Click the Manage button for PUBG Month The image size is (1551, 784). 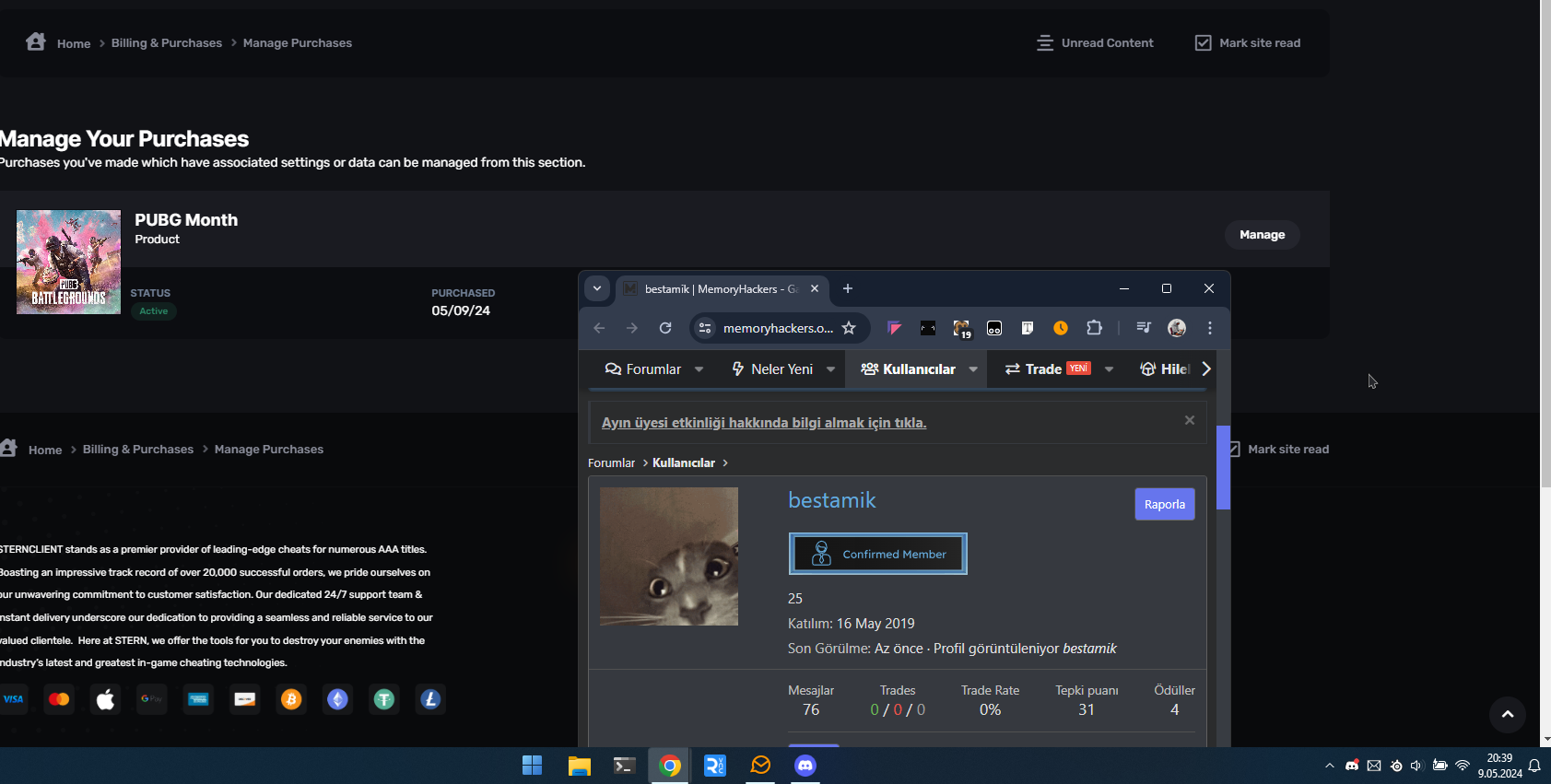(x=1262, y=235)
